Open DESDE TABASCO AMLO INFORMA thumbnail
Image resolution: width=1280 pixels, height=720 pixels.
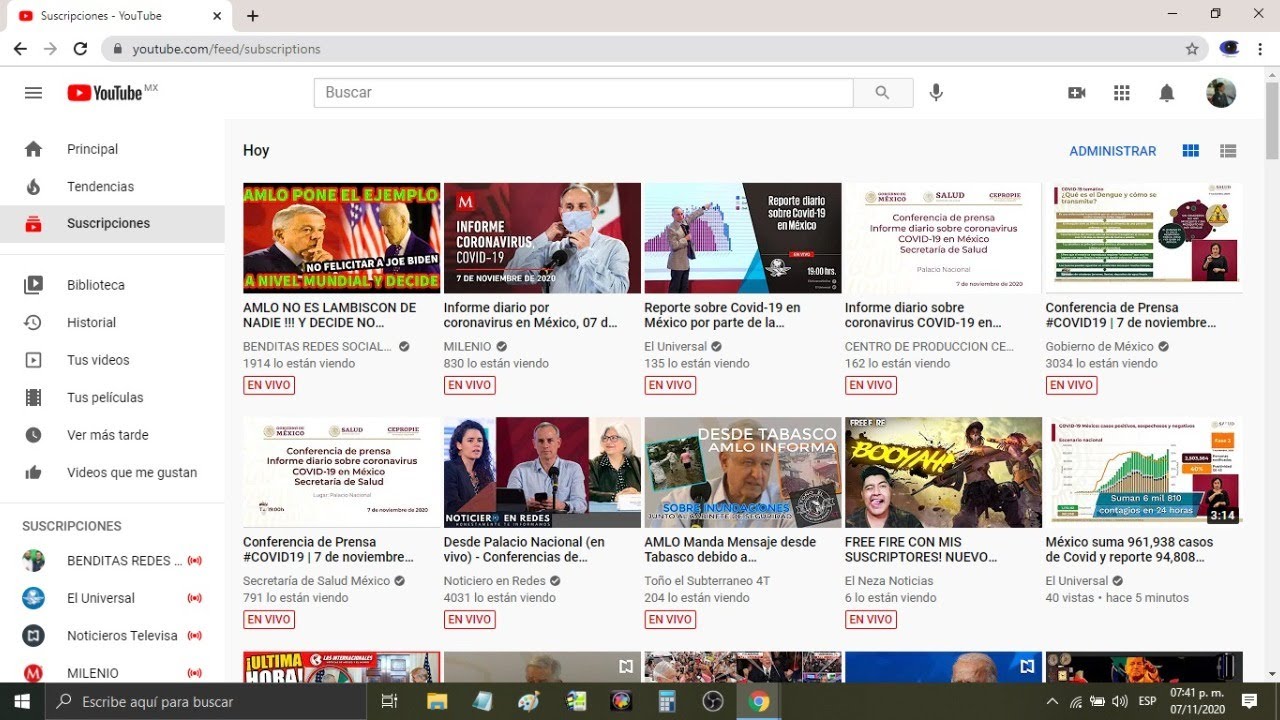[743, 472]
